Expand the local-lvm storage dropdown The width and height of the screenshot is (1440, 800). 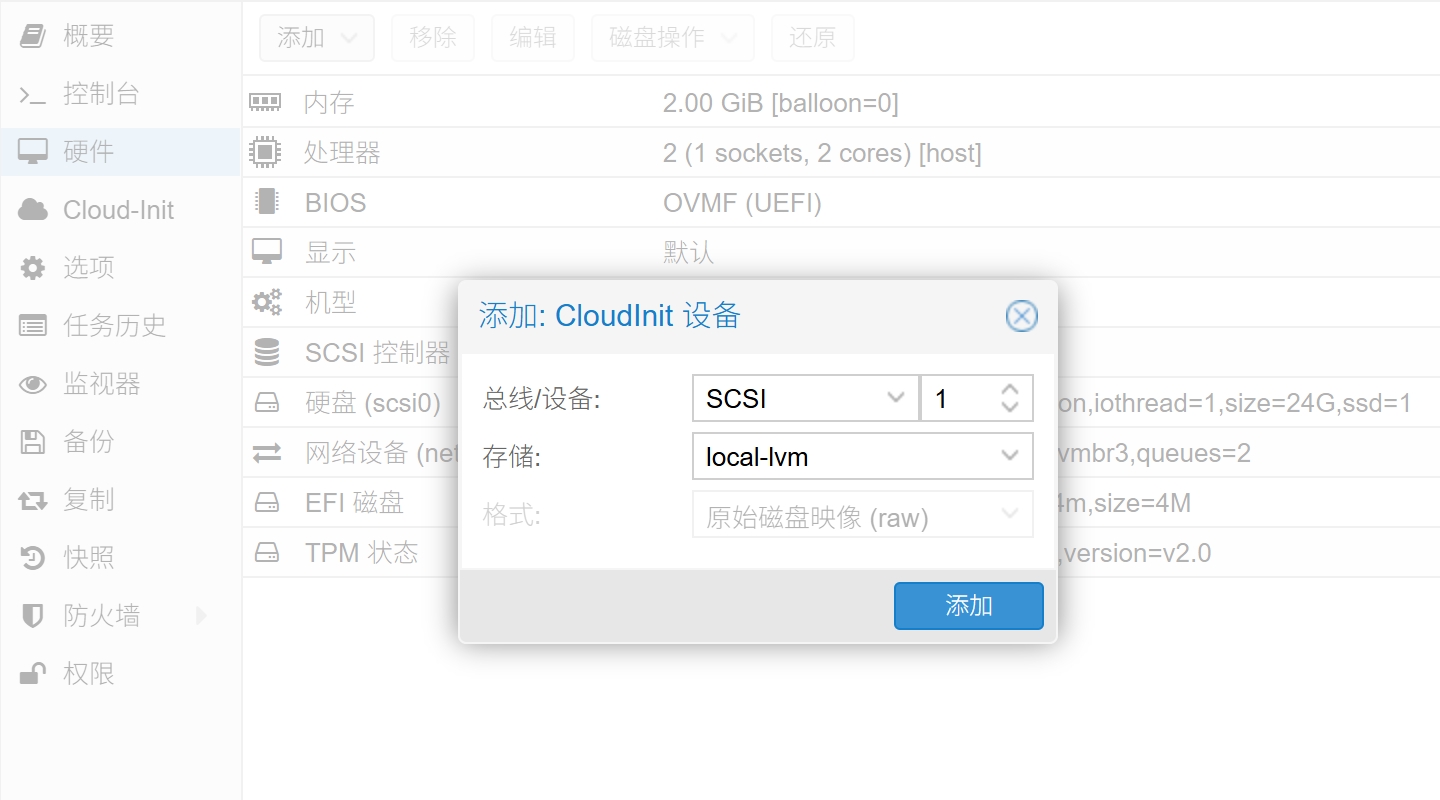tap(862, 457)
